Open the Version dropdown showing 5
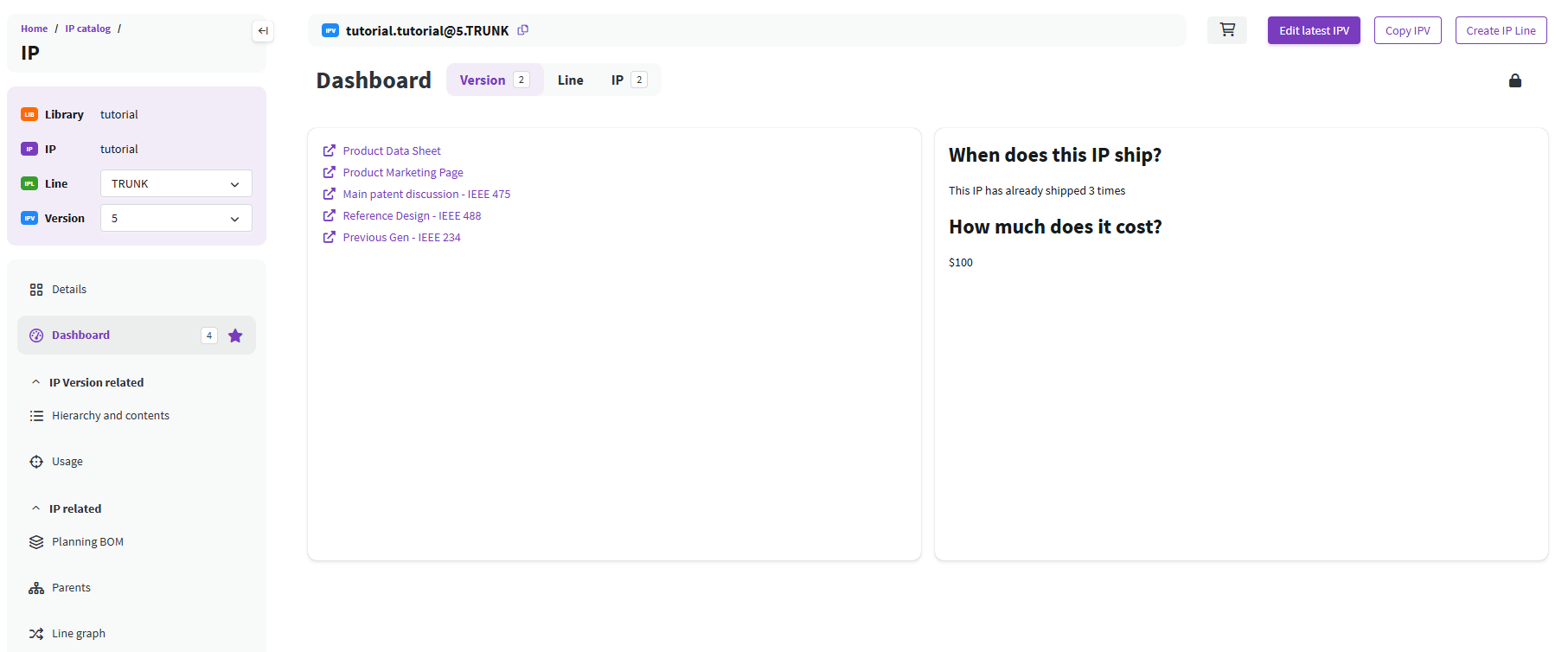Image resolution: width=1568 pixels, height=652 pixels. pos(176,218)
